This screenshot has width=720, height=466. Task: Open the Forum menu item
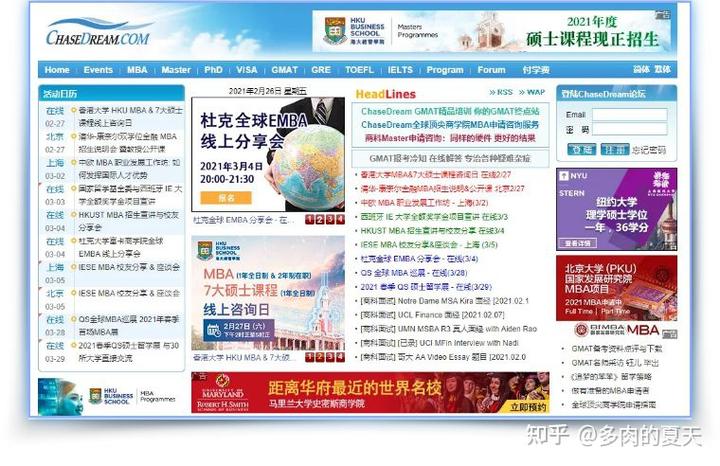491,70
